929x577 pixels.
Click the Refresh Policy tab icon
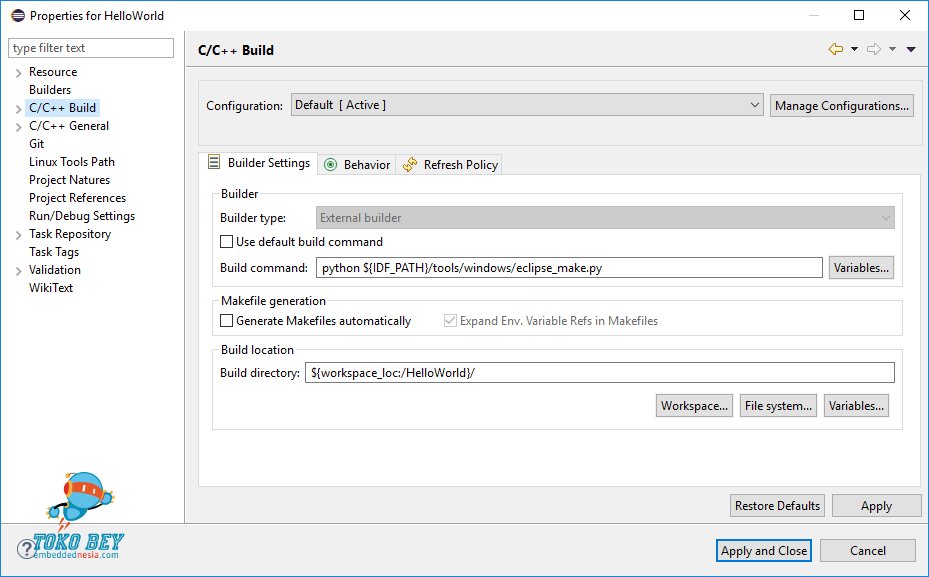[x=410, y=165]
